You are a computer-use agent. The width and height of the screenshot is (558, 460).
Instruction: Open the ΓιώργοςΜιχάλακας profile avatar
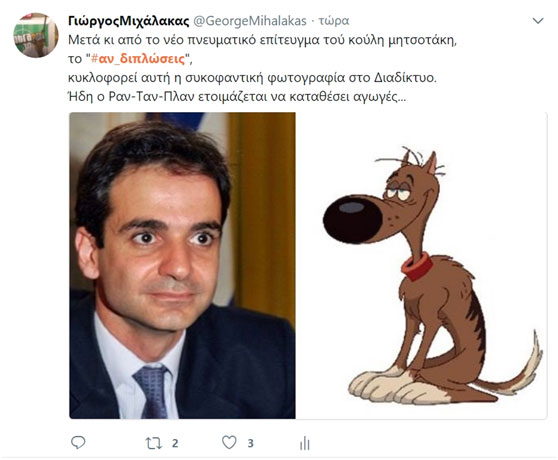pyautogui.click(x=36, y=35)
